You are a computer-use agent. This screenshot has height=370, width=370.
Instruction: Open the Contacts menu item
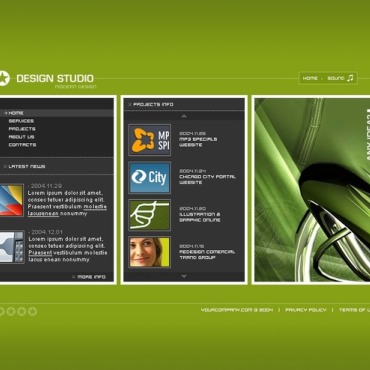pos(22,145)
